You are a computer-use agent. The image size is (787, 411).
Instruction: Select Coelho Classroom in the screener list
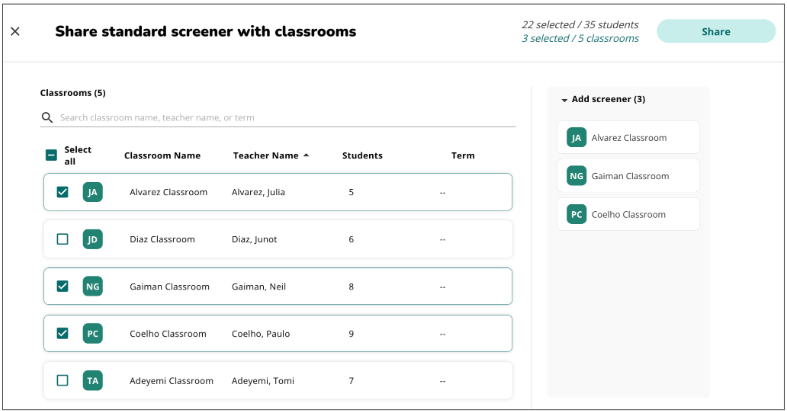click(628, 214)
